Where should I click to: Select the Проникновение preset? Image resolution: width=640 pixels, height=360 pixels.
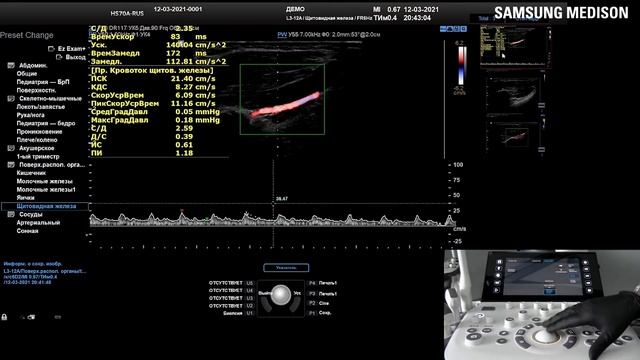click(39, 131)
